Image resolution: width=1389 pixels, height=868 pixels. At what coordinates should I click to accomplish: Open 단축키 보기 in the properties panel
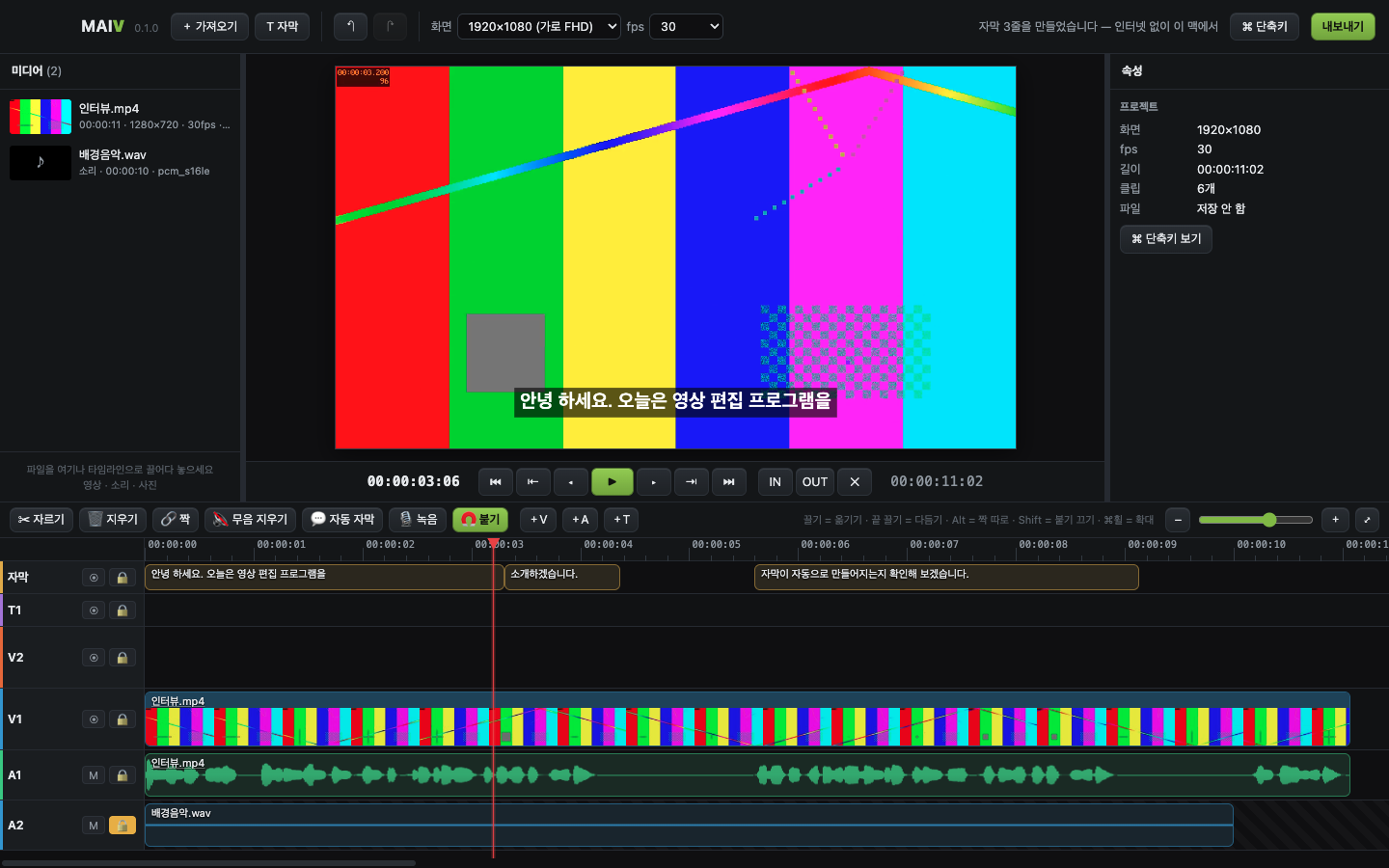tap(1166, 239)
